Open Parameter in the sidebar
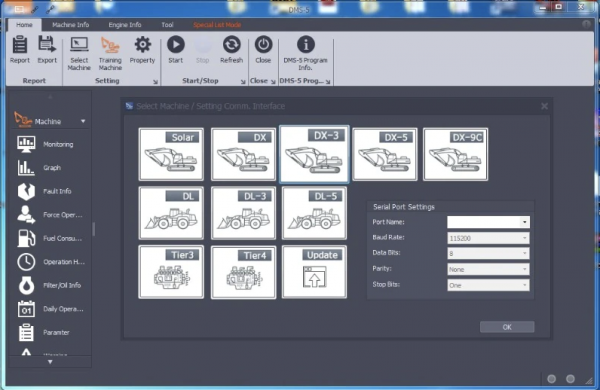This screenshot has height=390, width=600. [x=50, y=332]
